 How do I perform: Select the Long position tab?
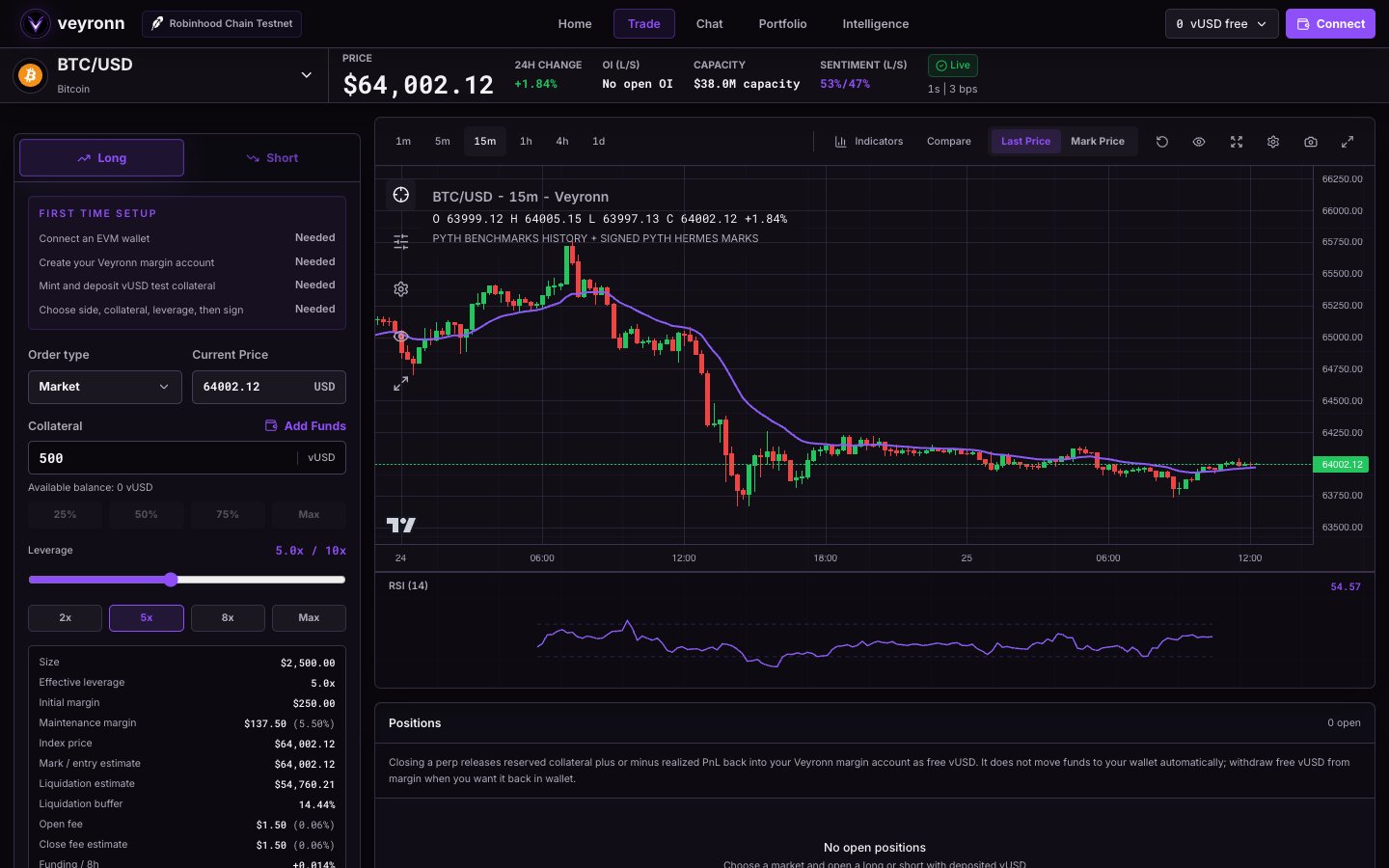click(101, 158)
